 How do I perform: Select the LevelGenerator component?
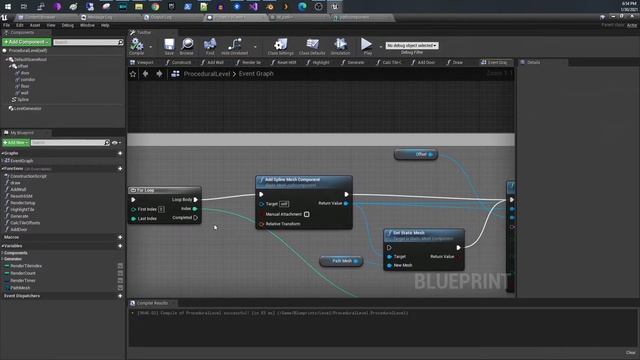[x=25, y=109]
